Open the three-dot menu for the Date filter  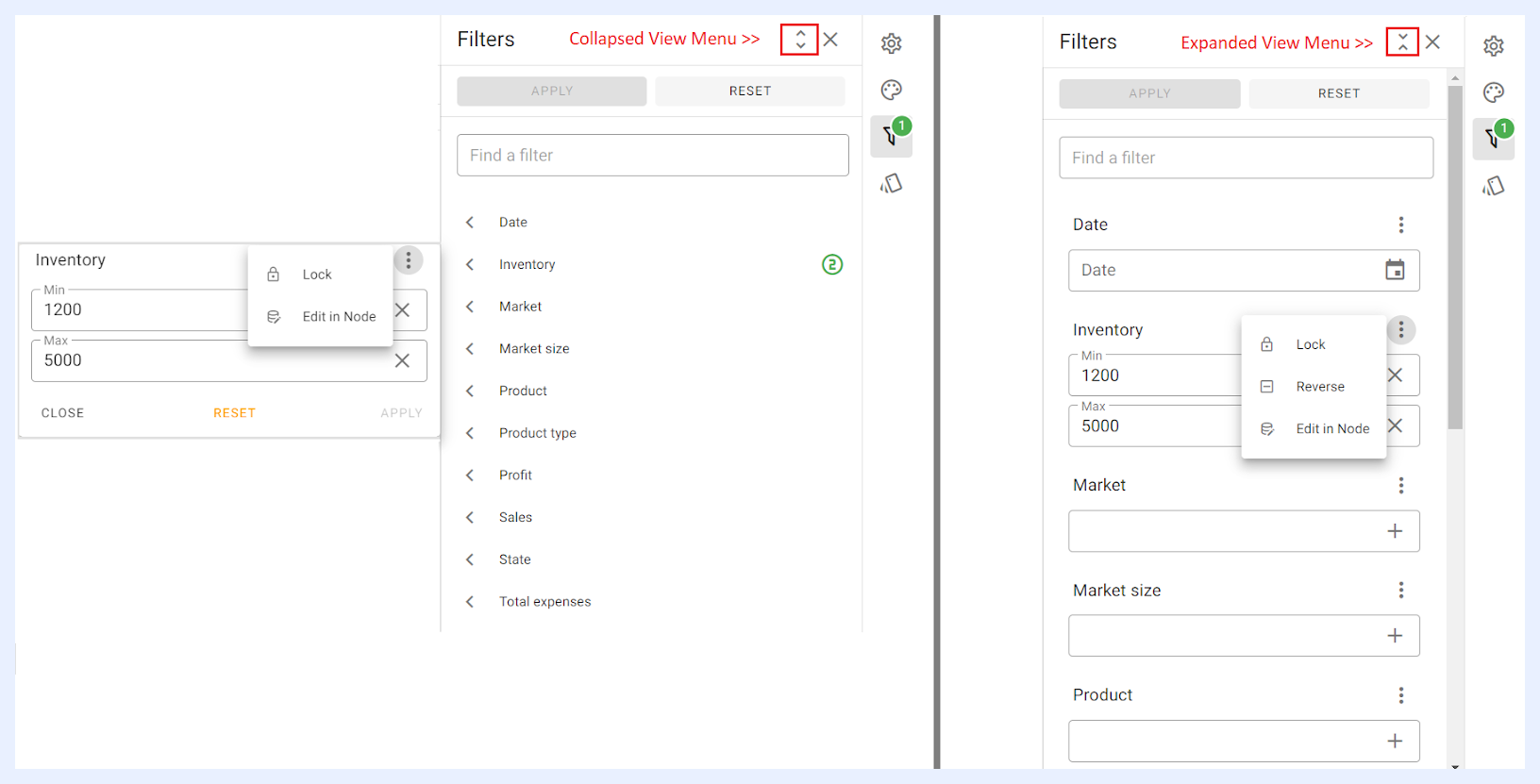click(1401, 225)
